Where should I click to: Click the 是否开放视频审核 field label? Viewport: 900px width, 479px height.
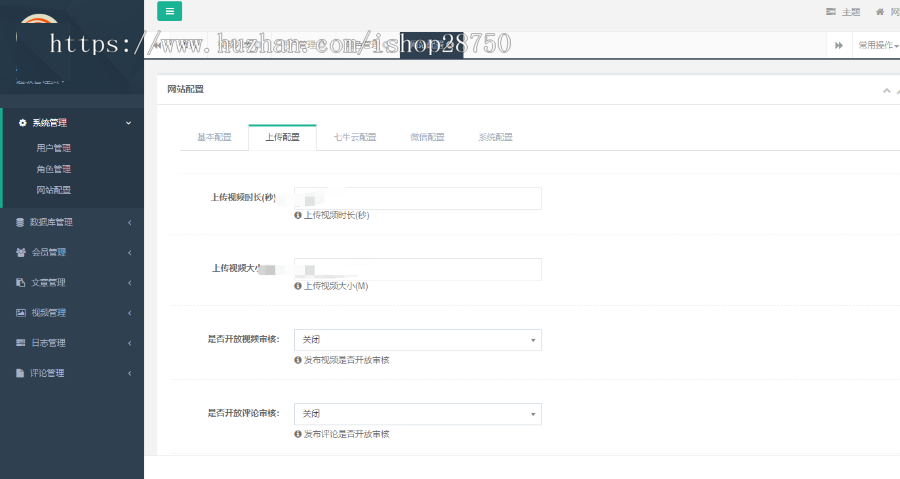[x=243, y=339]
